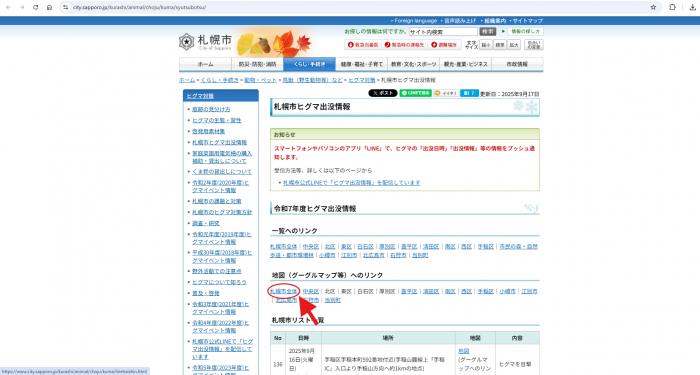Open ヒグマについて知ろう in the sidebar
Viewport: 700px width, 375px height.
click(219, 282)
